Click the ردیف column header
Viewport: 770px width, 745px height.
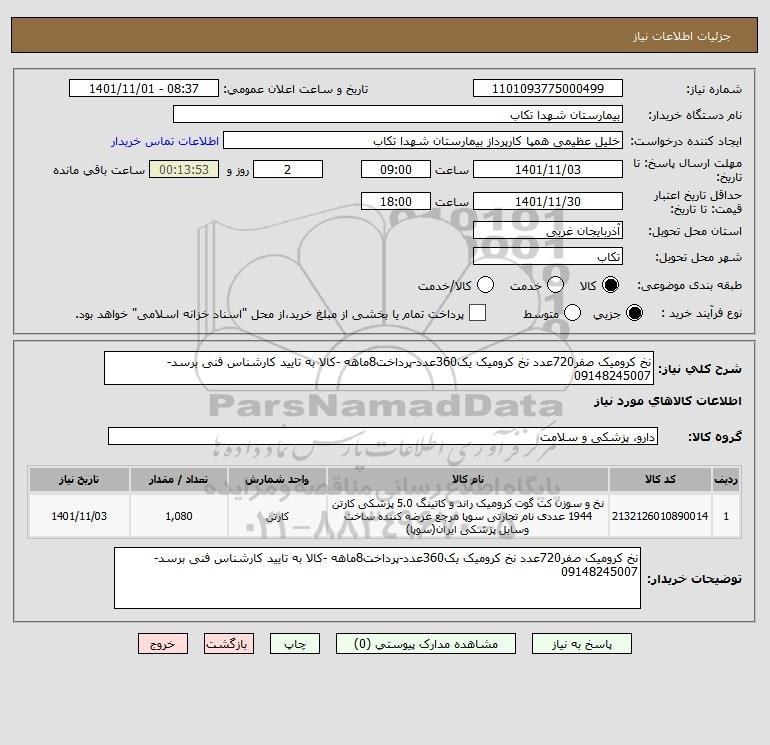[726, 479]
